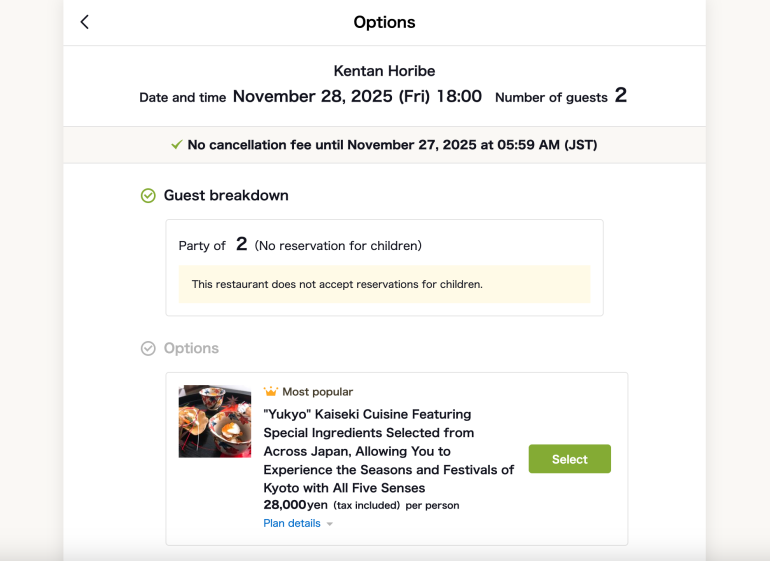Click the Number of guests value

pos(620,96)
